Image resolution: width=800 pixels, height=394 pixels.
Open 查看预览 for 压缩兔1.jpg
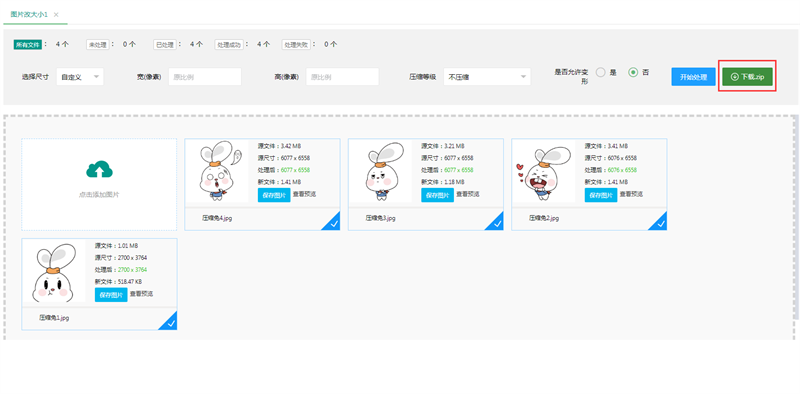141,293
